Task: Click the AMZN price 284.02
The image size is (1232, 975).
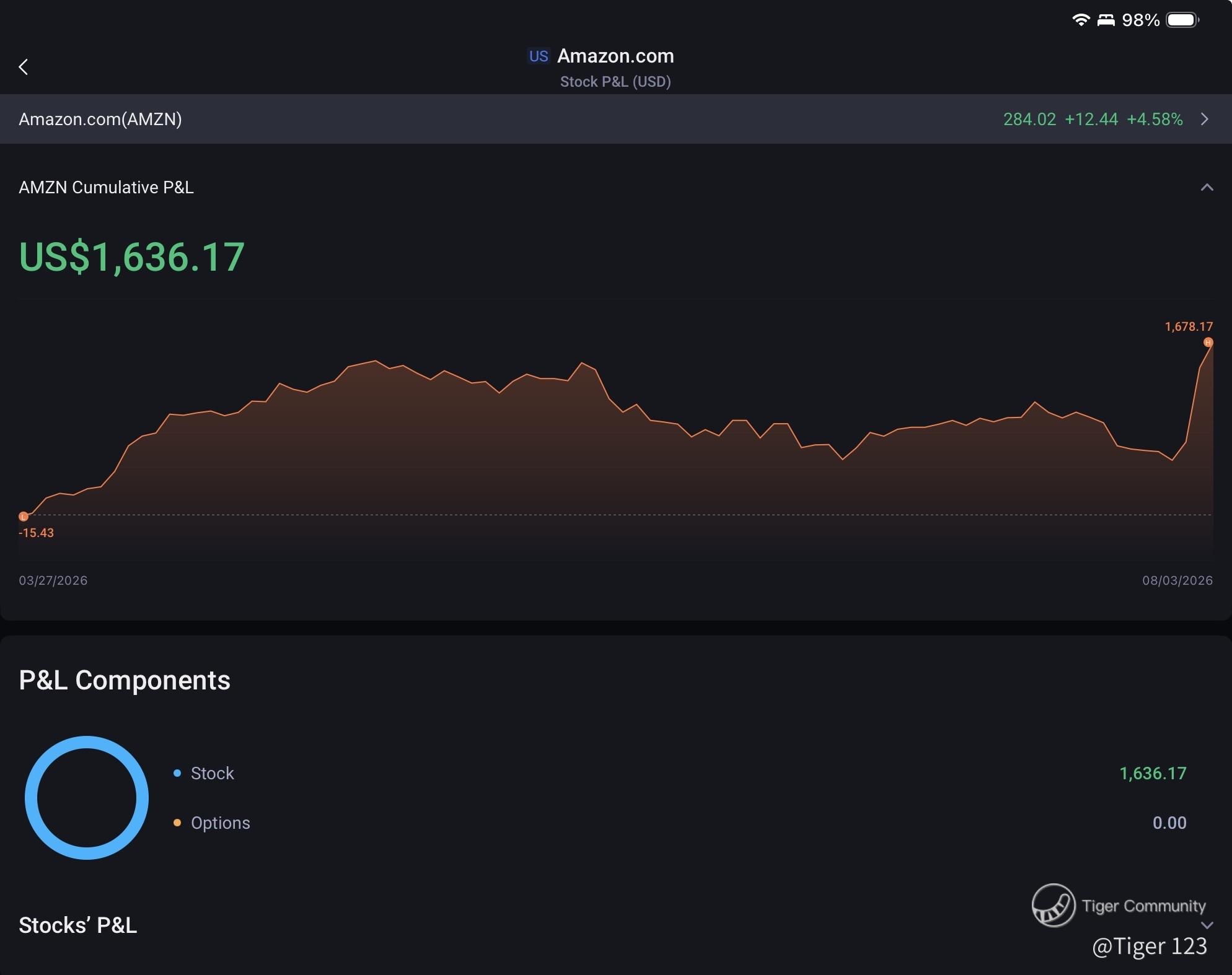Action: (x=1029, y=119)
